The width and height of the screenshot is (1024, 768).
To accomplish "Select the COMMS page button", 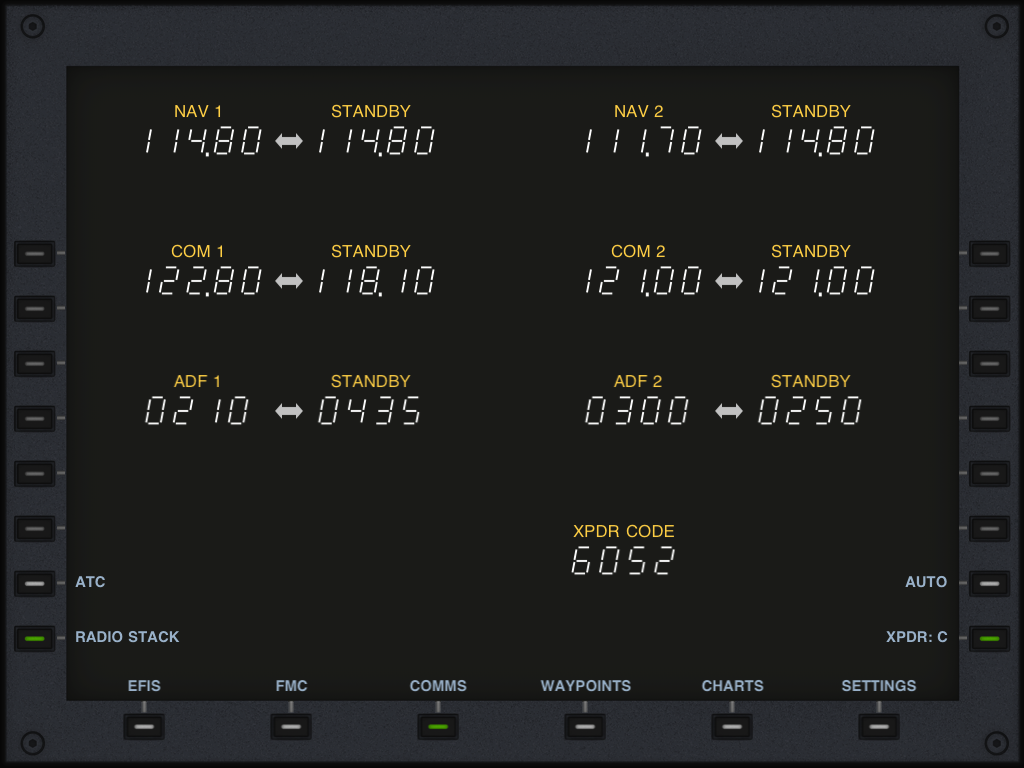I will click(x=438, y=726).
